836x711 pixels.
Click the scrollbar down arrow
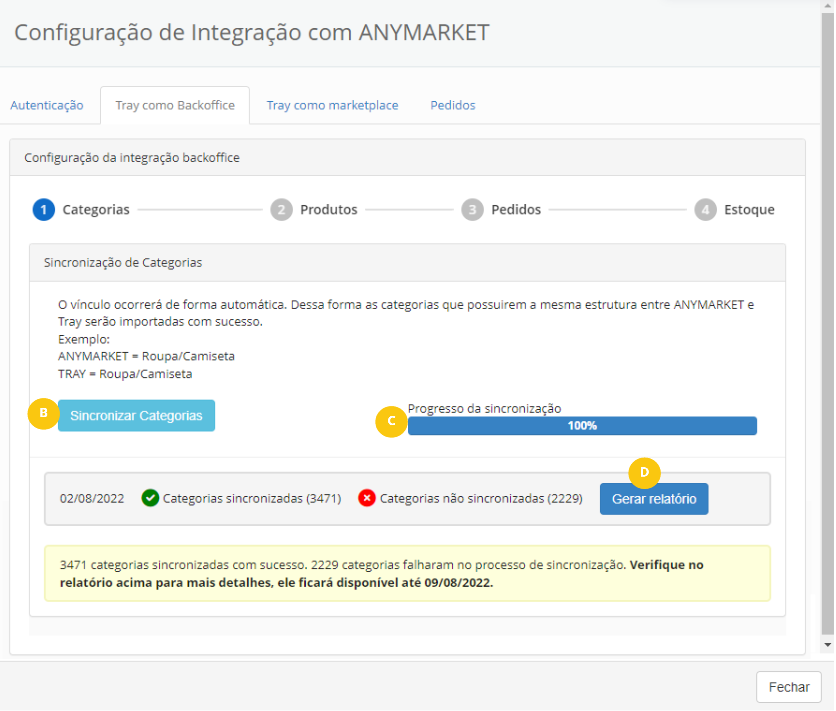click(827, 644)
